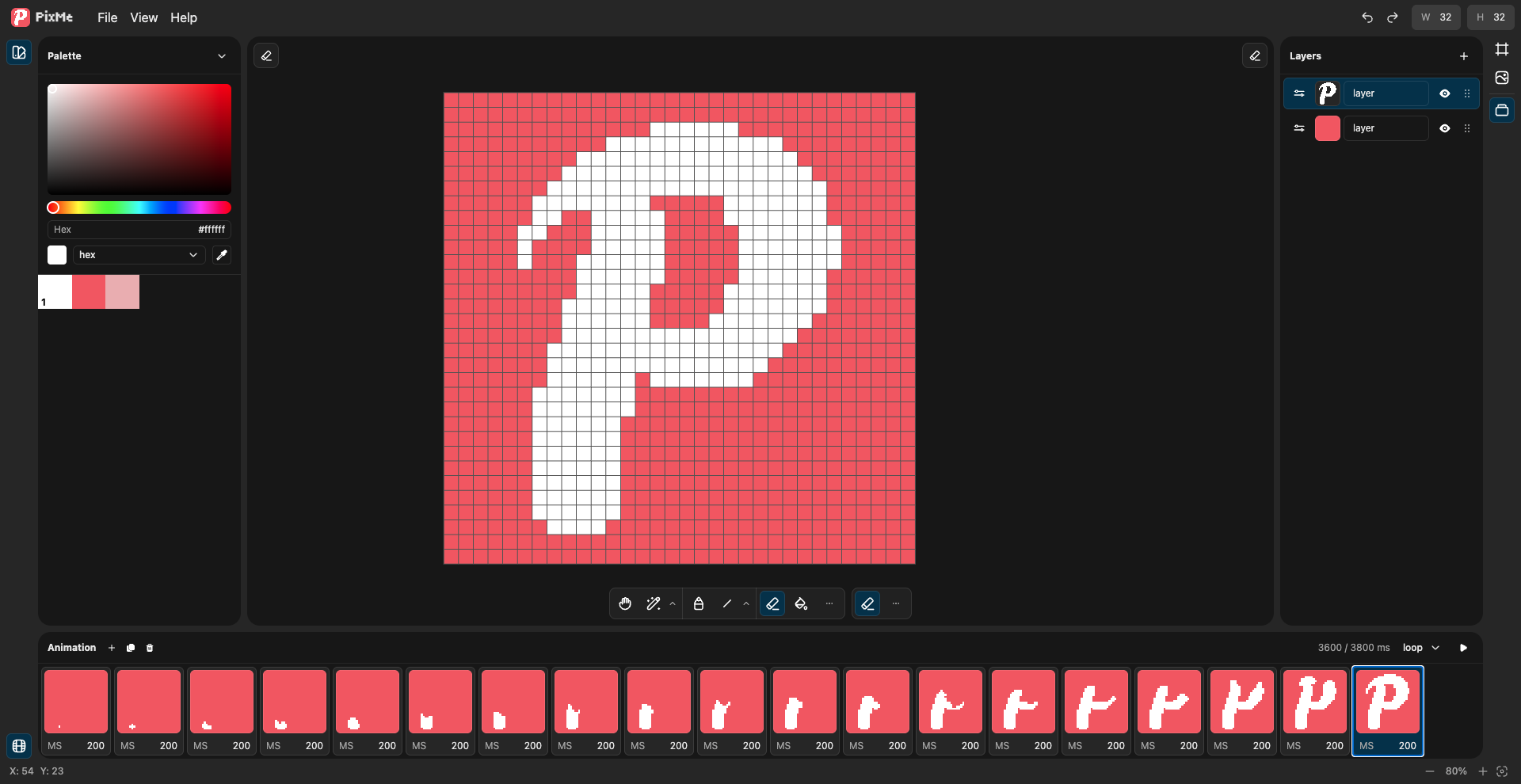This screenshot has height=784, width=1521.
Task: Open the hex color format dropdown
Action: [139, 255]
